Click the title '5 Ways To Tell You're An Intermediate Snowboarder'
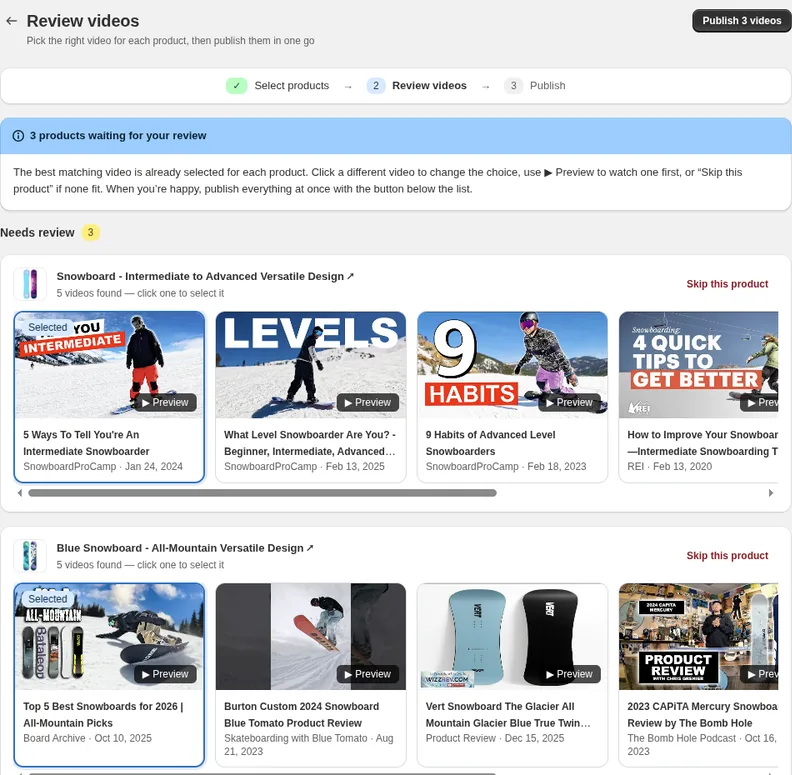The width and height of the screenshot is (792, 775). pyautogui.click(x=86, y=443)
